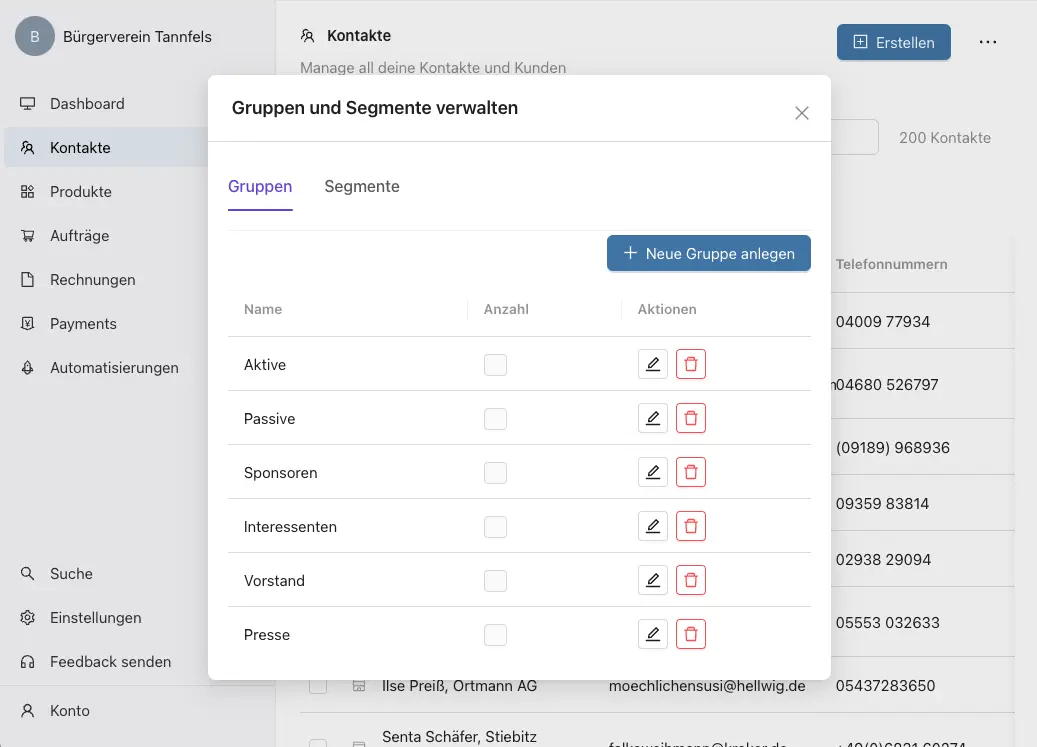The width and height of the screenshot is (1037, 747).
Task: Click Neue Gruppe anlegen button
Action: 708,254
